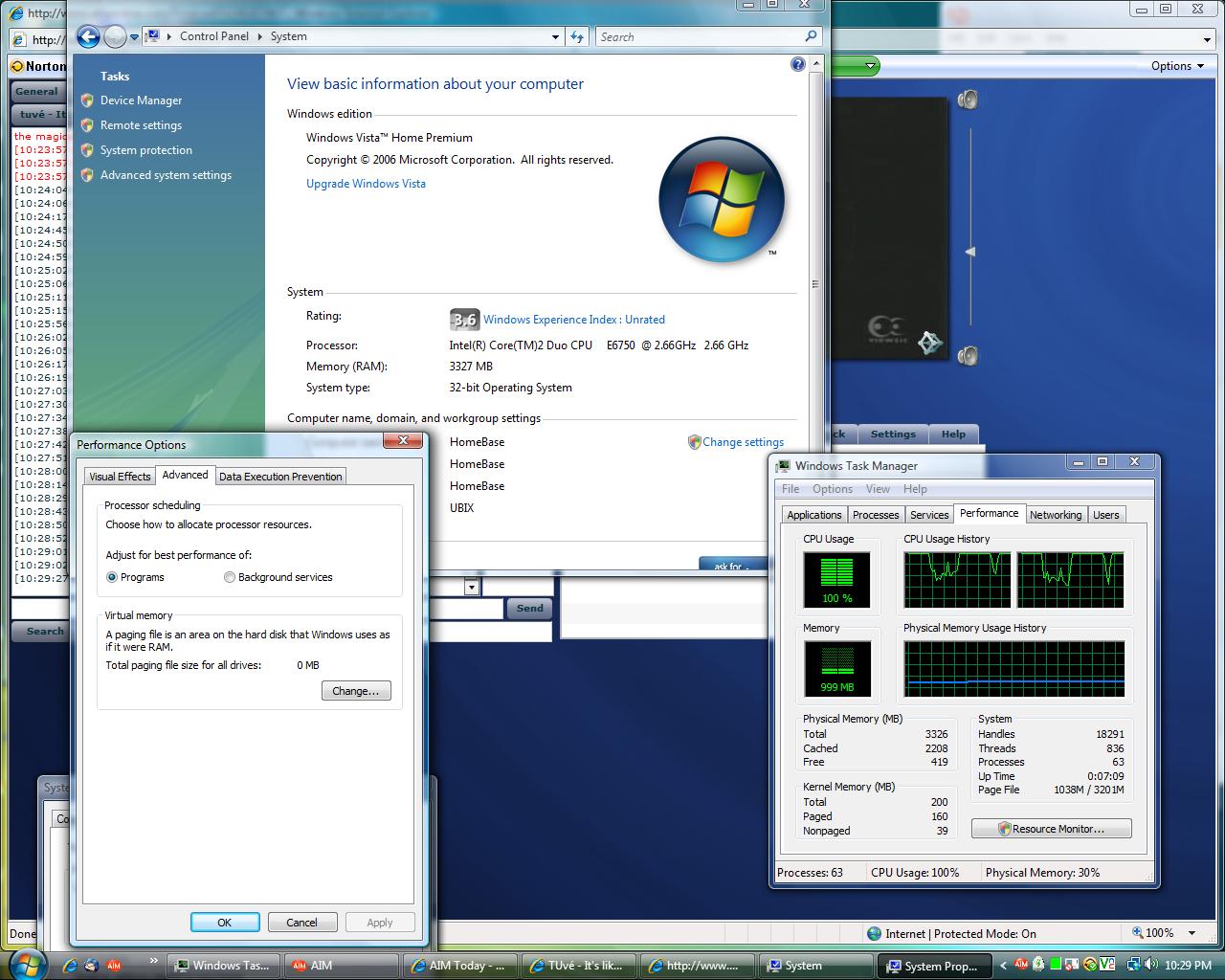Select the Background services radio button
Viewport: 1225px width, 980px height.
(x=230, y=577)
